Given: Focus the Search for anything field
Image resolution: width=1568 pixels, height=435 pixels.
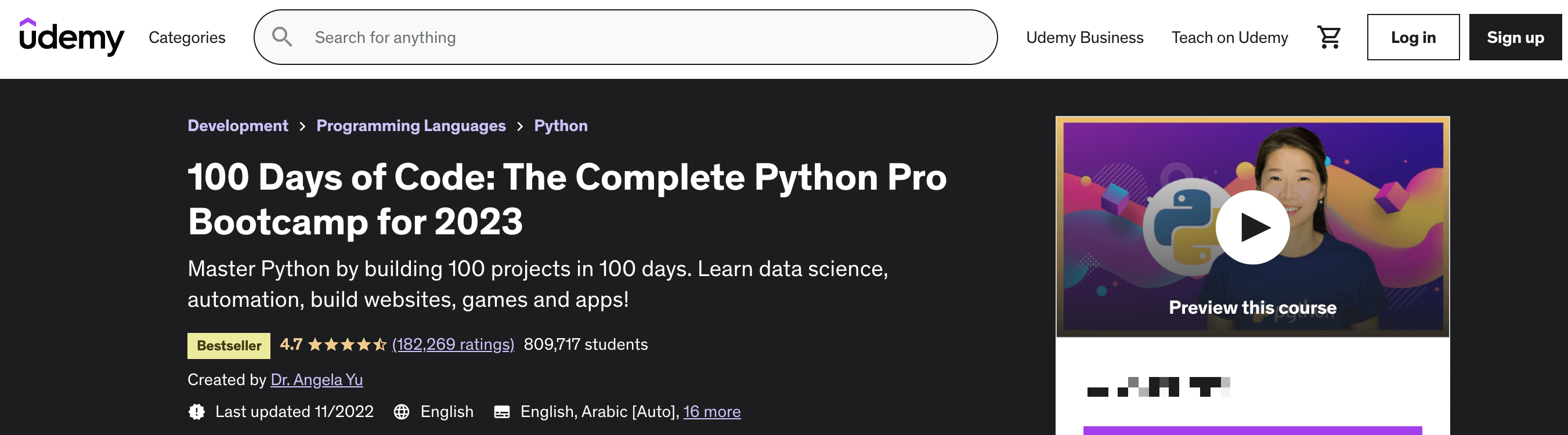Looking at the screenshot, I should pos(626,37).
